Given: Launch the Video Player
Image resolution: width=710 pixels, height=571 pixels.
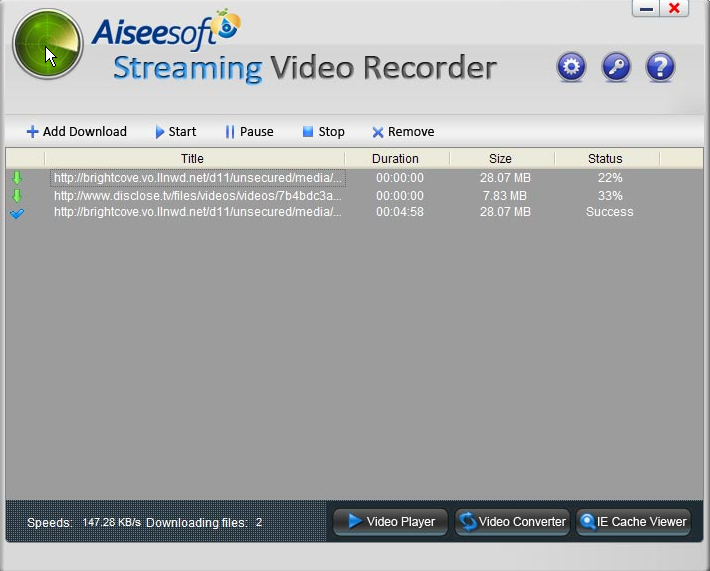Looking at the screenshot, I should click(390, 522).
